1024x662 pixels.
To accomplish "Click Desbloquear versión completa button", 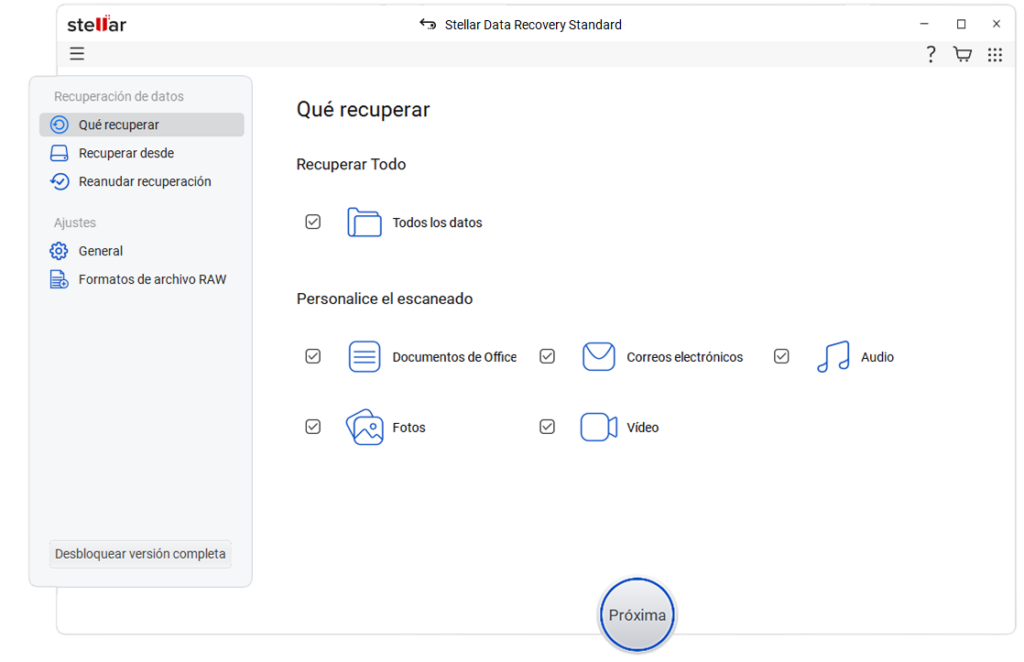I will tap(140, 554).
